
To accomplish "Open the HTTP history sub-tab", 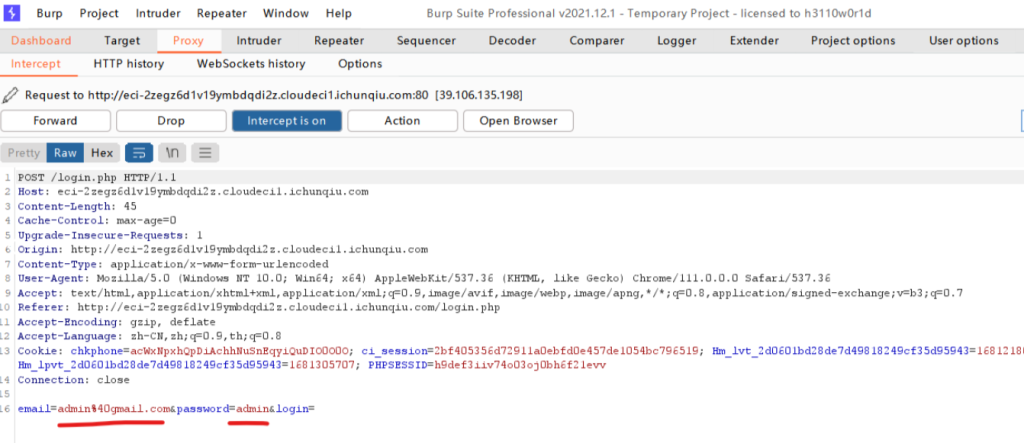I will point(129,64).
